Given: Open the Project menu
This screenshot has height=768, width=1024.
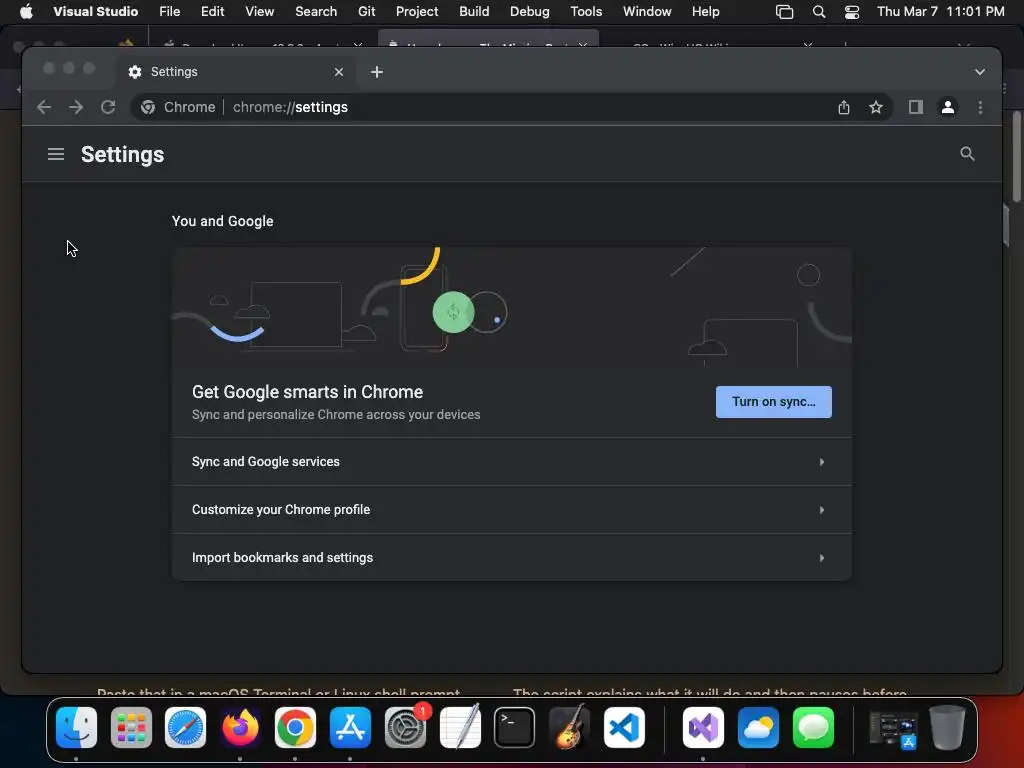Looking at the screenshot, I should click(x=417, y=11).
